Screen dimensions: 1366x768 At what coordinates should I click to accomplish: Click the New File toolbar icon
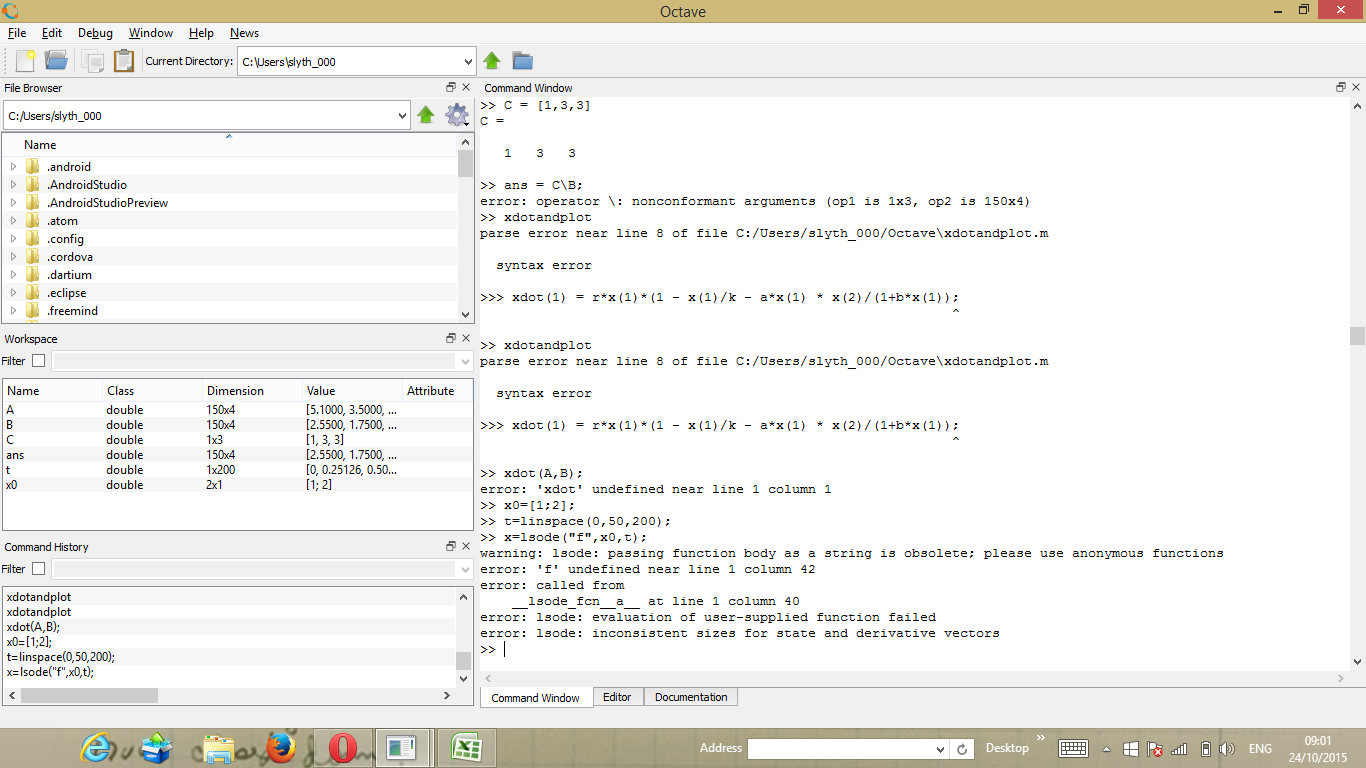[25, 61]
